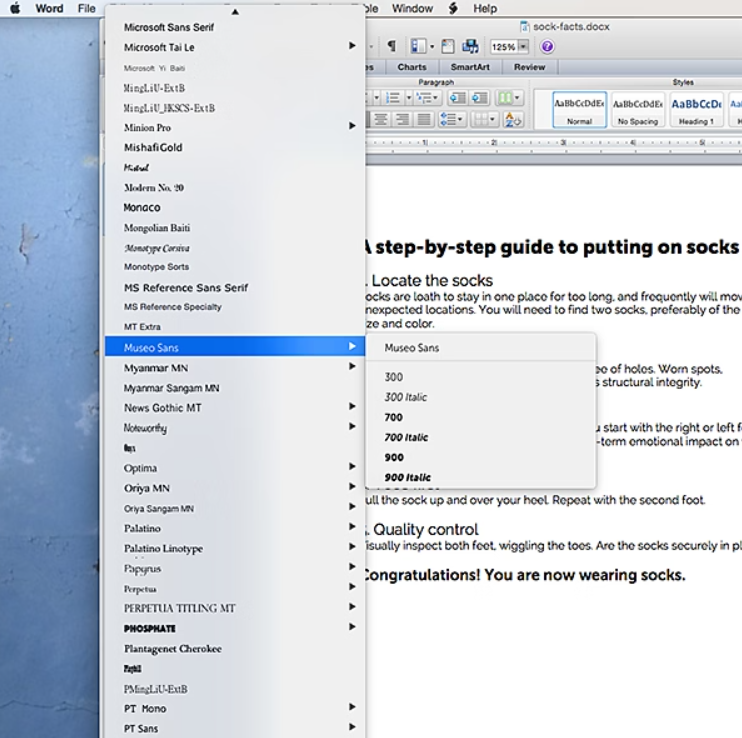Screen dimensions: 742x738
Task: Pick the Plantagenet Cherokee font
Action: [235, 649]
